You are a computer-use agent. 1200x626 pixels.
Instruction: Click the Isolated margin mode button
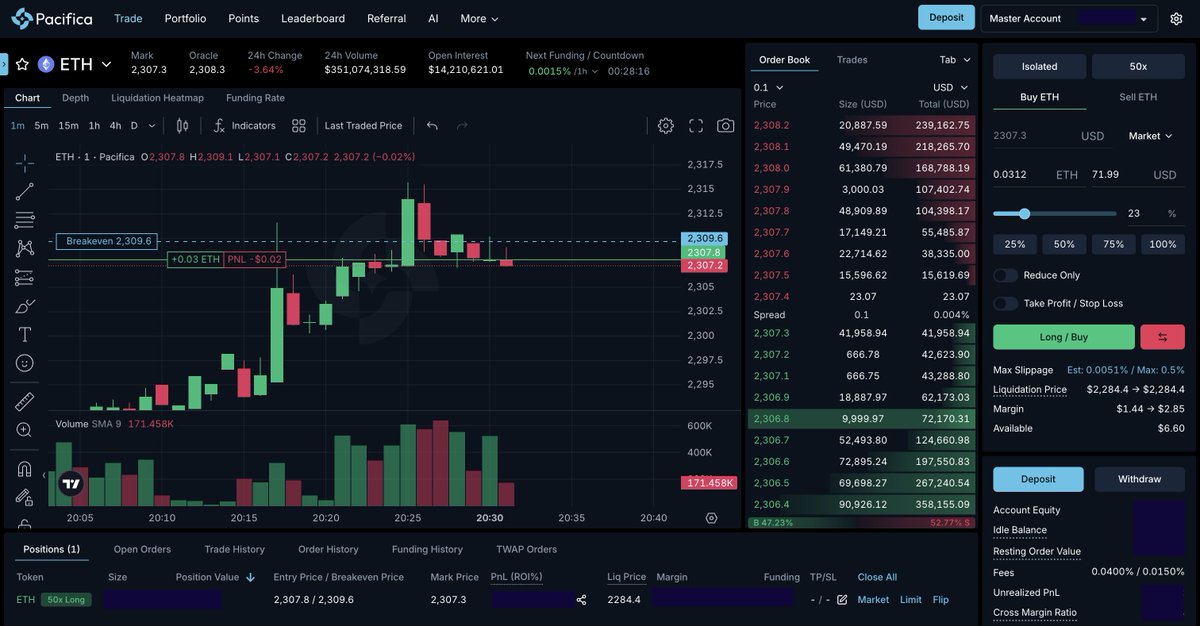point(1039,66)
